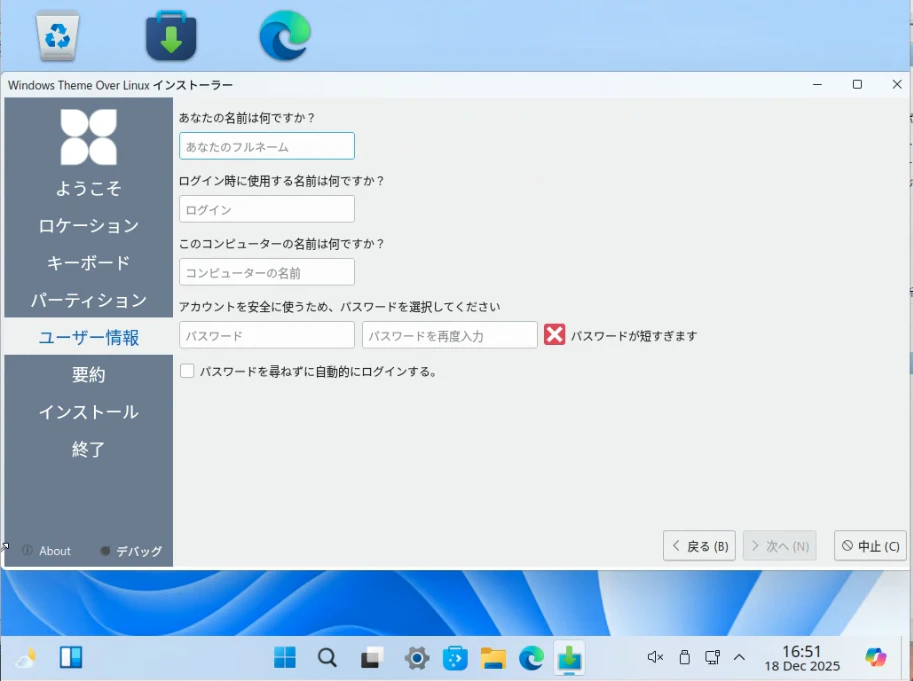
Task: Focus the パスワードを再度入力 confirm password field
Action: pyautogui.click(x=450, y=335)
